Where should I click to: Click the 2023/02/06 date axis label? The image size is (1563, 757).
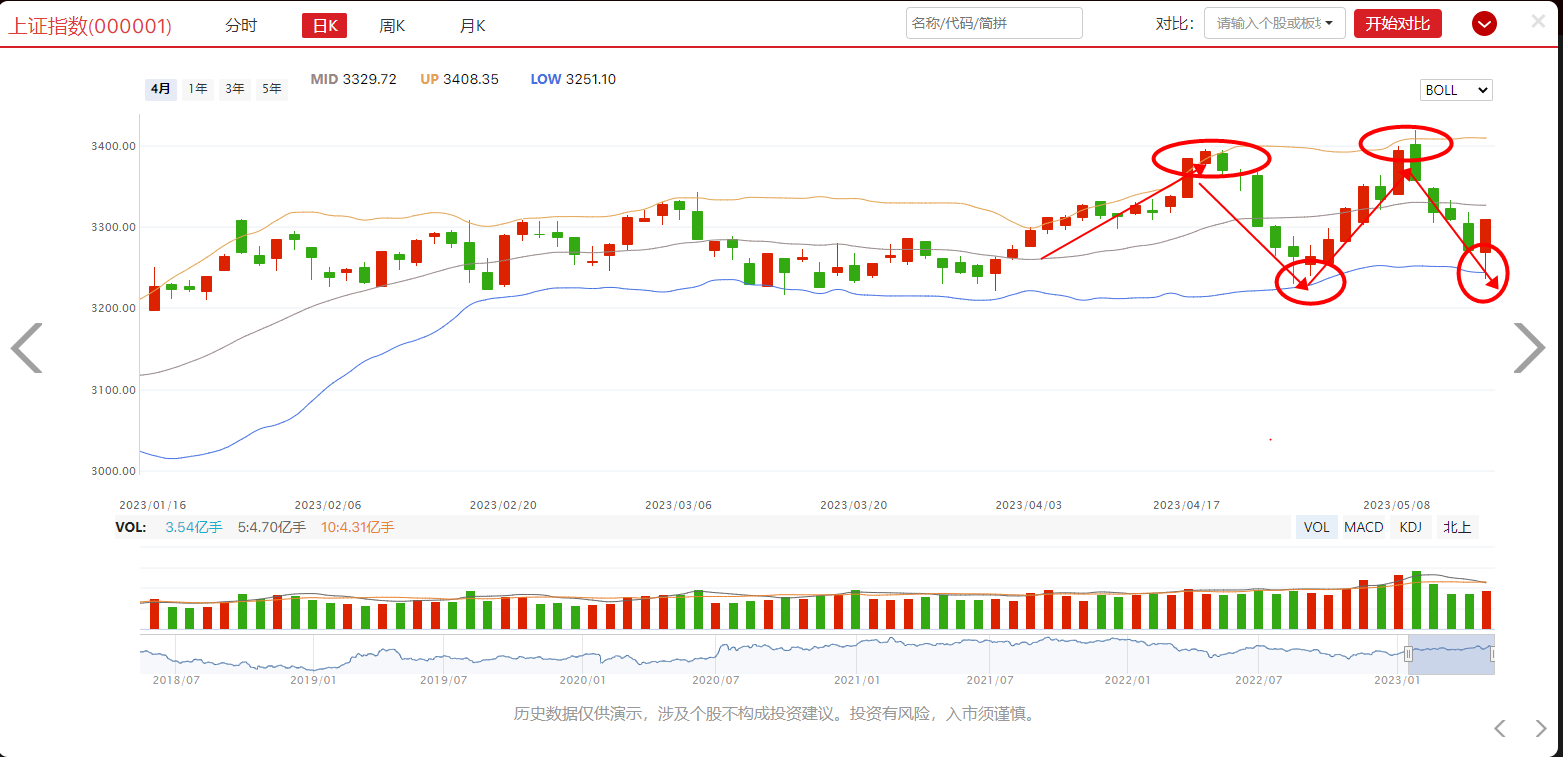pyautogui.click(x=328, y=505)
